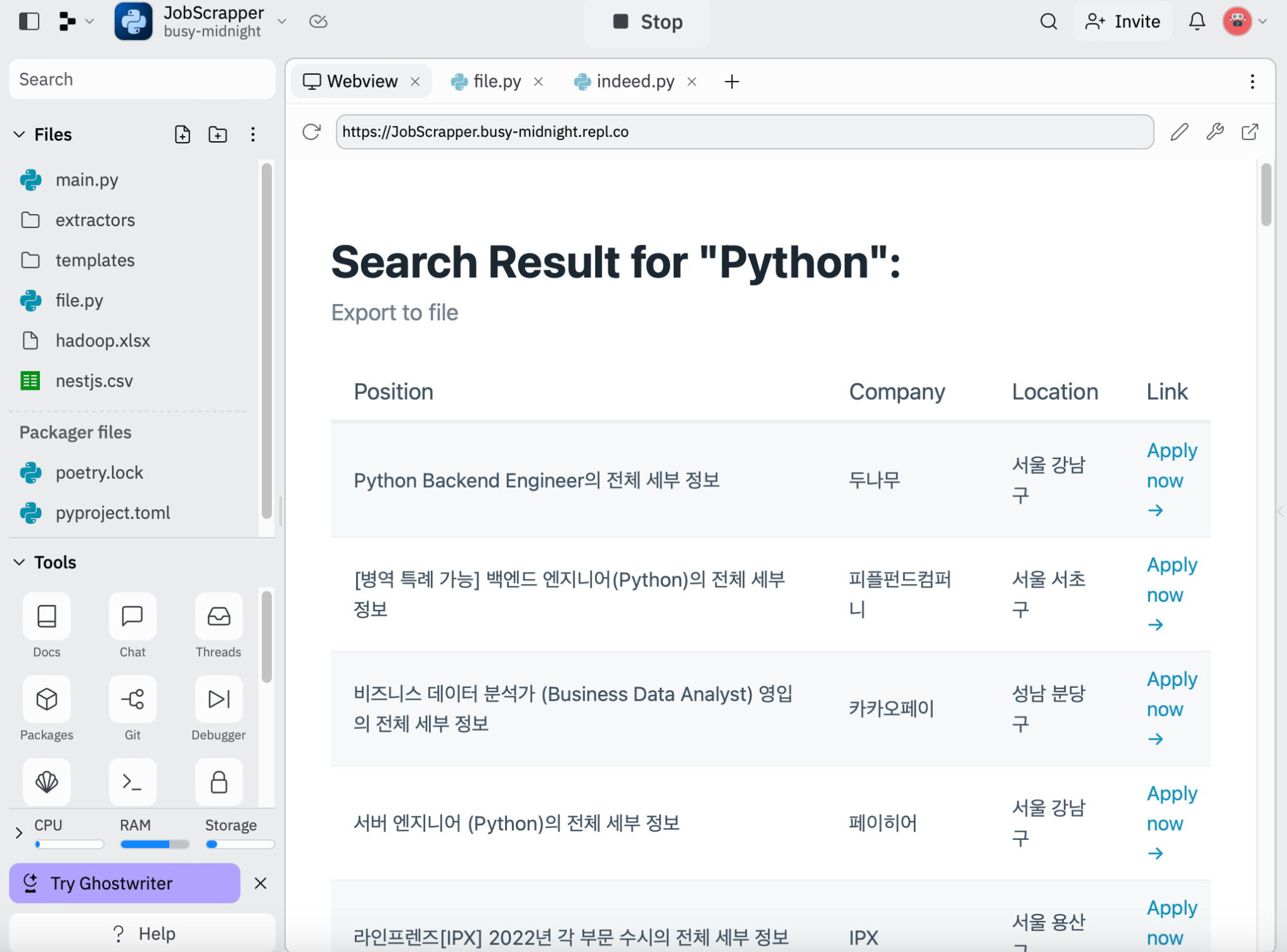Screen dimensions: 1287x952
Task: Switch to the indeed.py tab
Action: point(634,82)
